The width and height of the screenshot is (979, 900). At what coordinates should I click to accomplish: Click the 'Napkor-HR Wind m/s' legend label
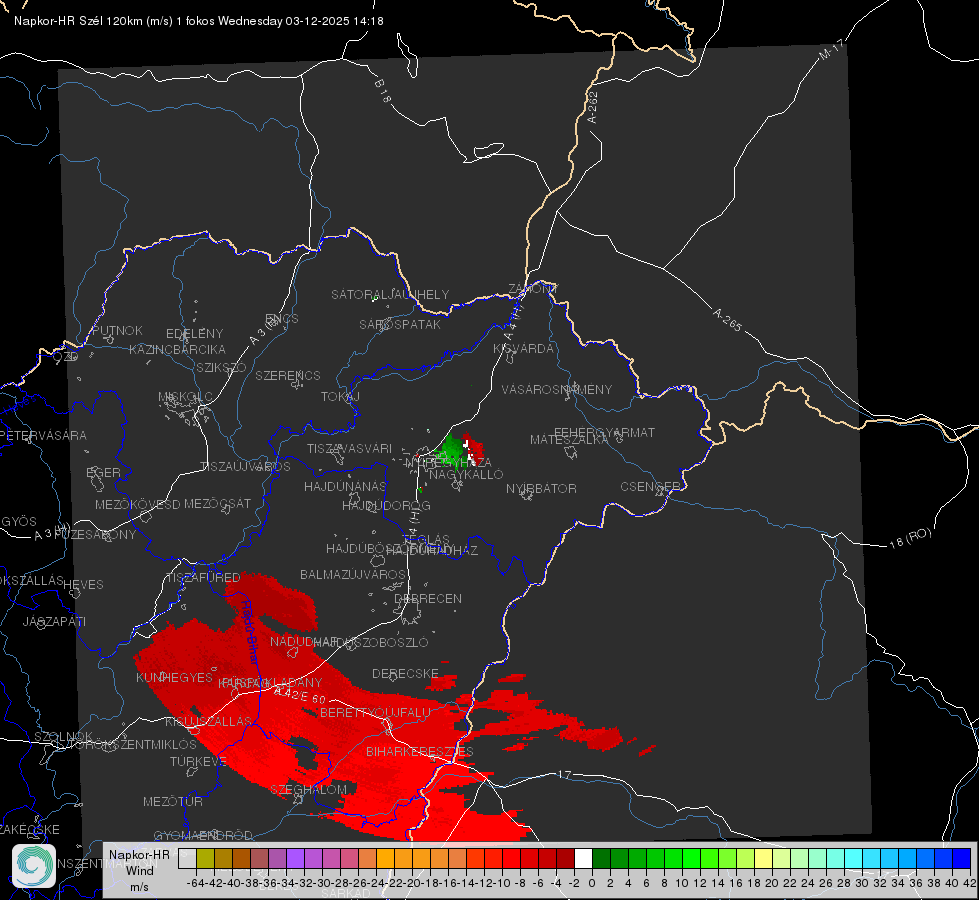click(139, 870)
